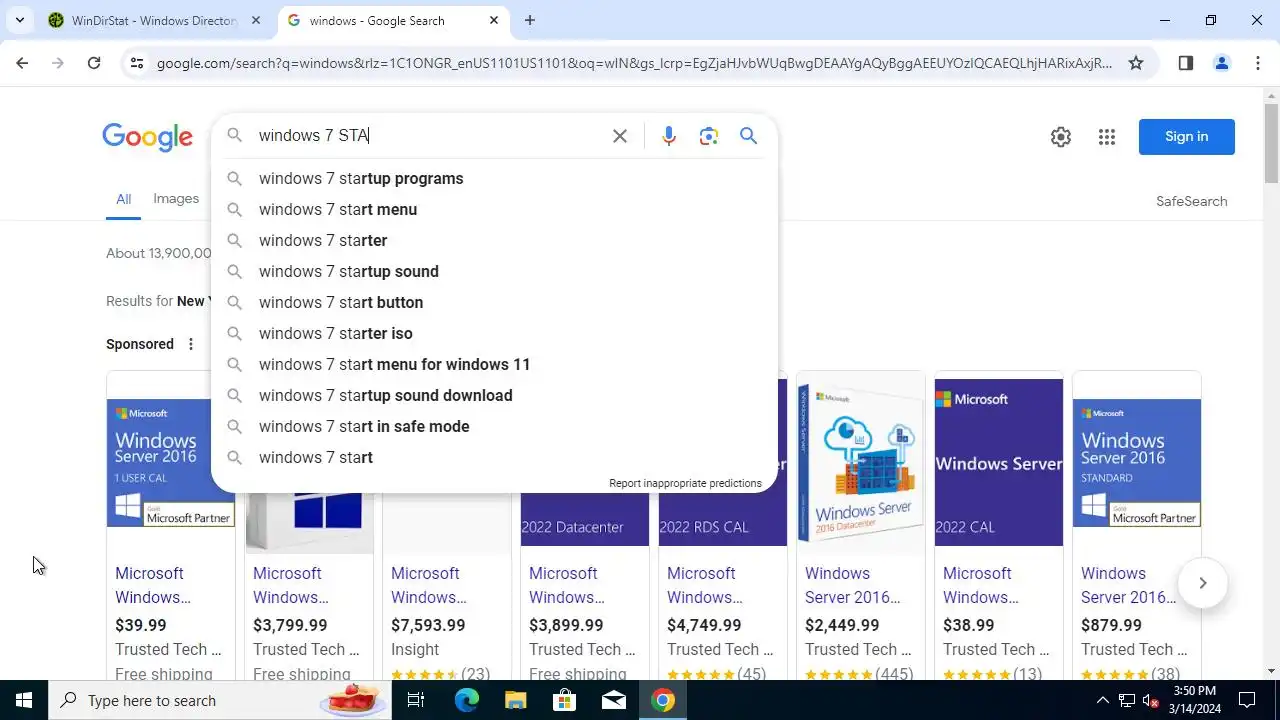Open notification center

(x=1247, y=700)
